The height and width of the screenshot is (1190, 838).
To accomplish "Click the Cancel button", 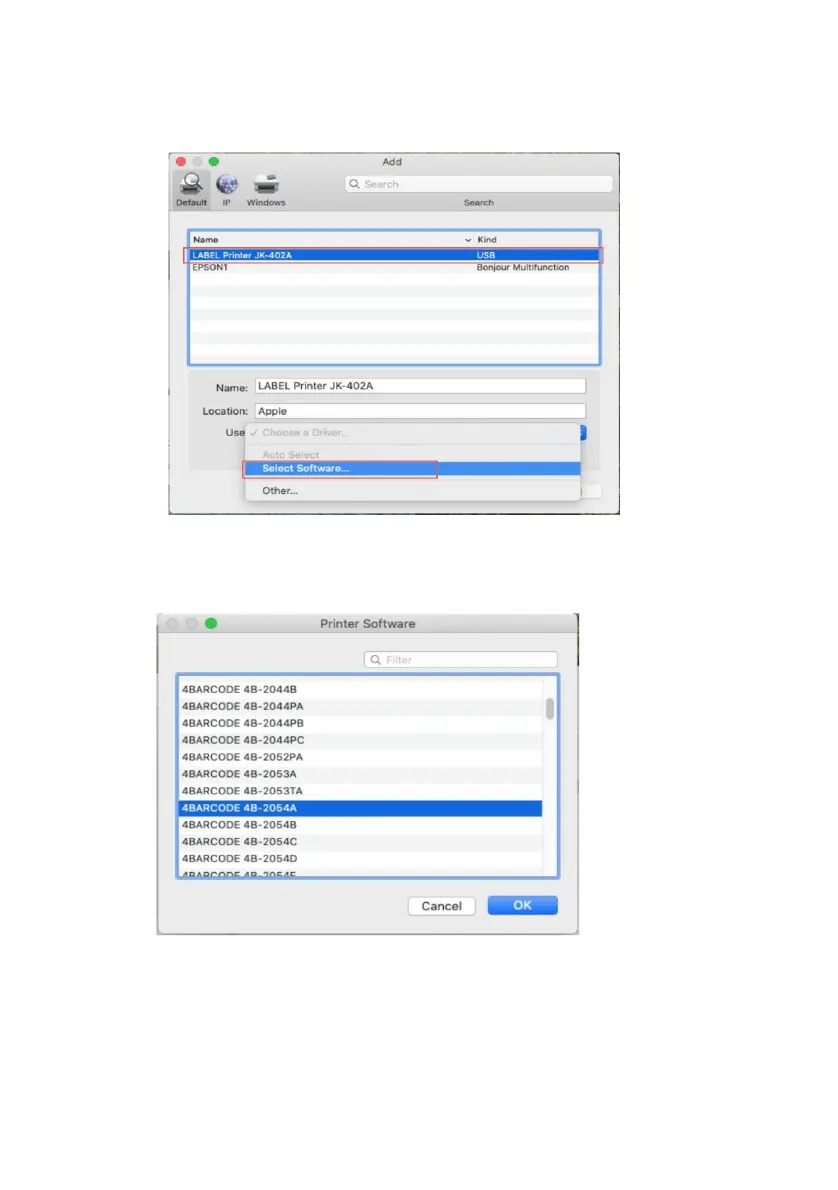I will (x=441, y=906).
